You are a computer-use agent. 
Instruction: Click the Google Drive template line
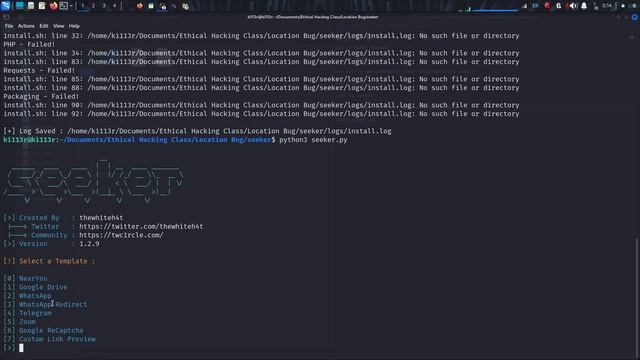pos(35,287)
